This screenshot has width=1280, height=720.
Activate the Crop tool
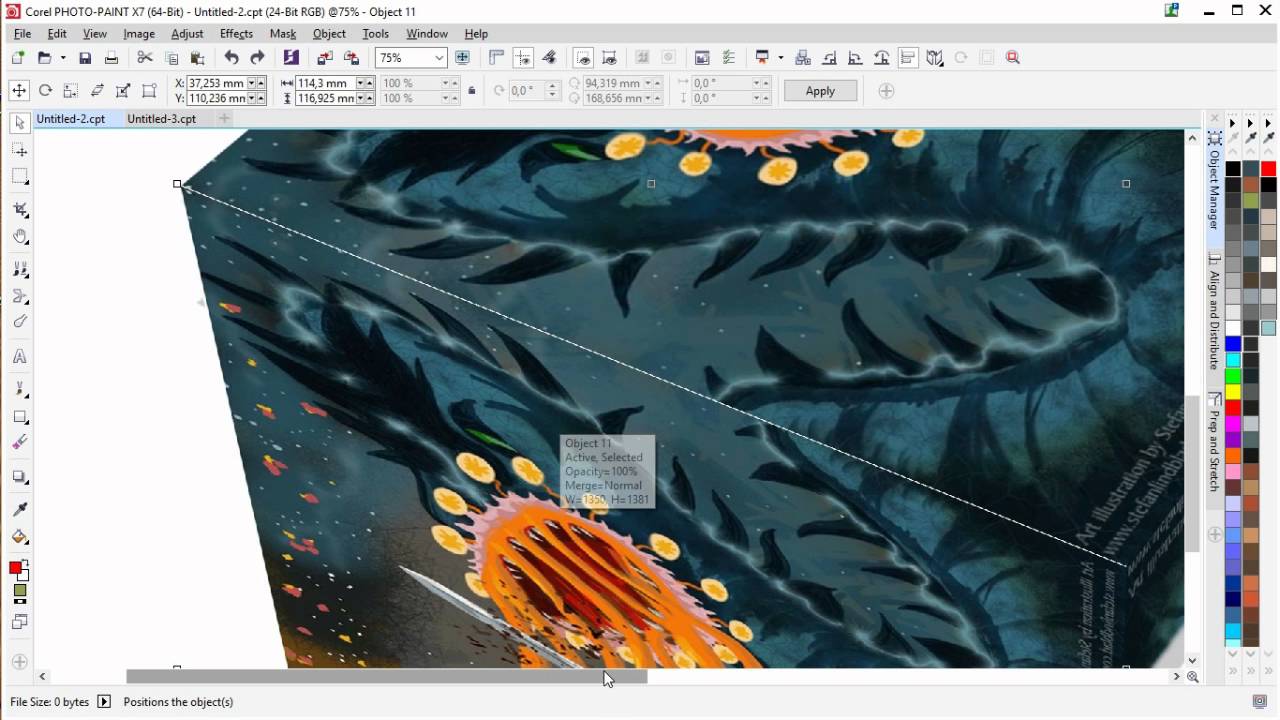(x=18, y=207)
